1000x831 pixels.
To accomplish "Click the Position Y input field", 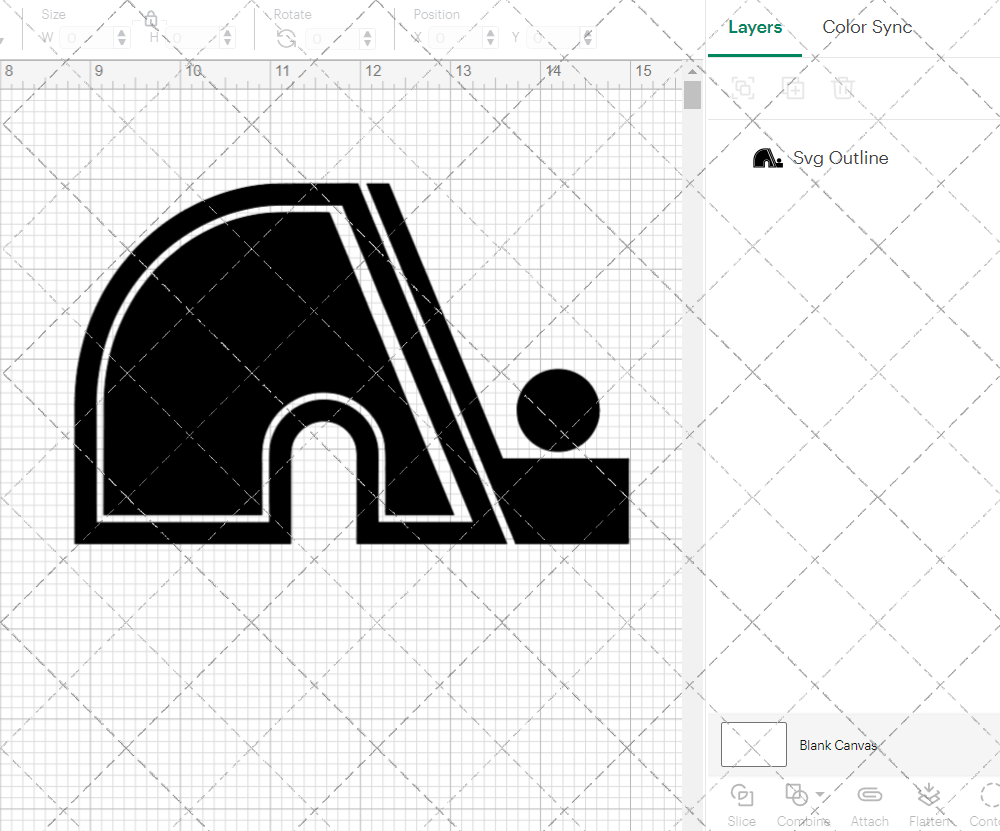I will [554, 38].
